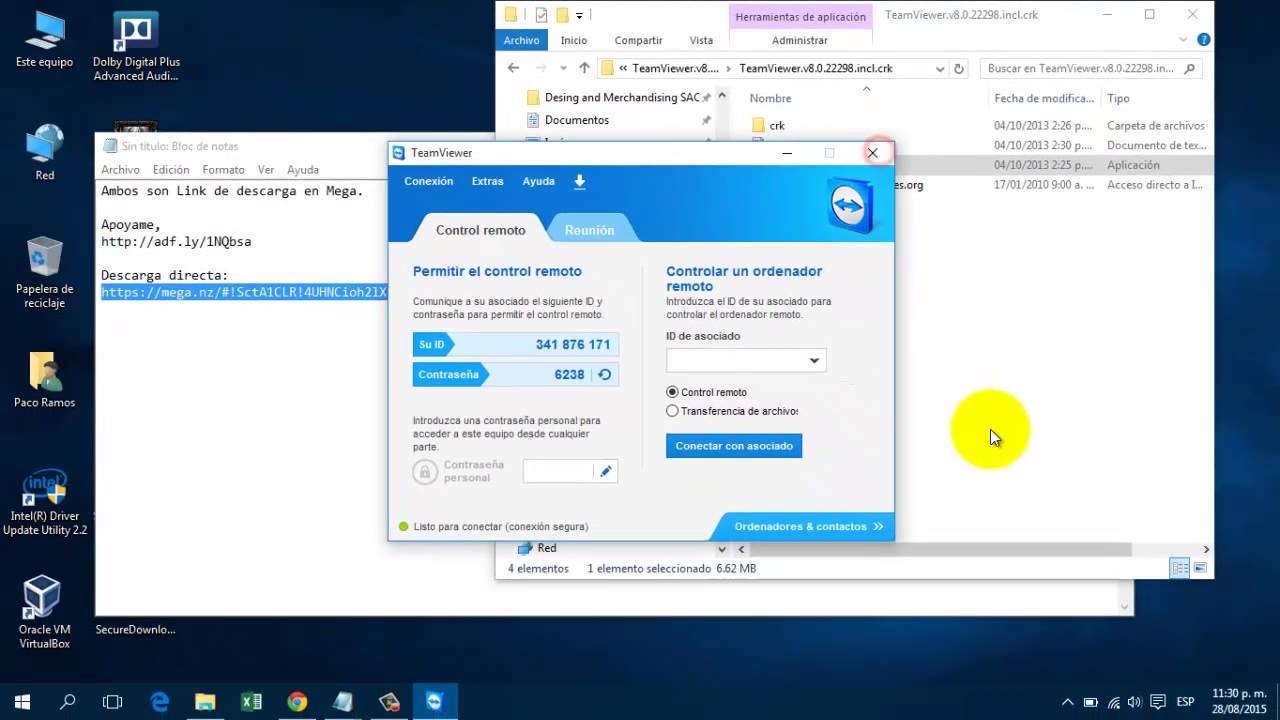Select the Red network desktop icon
The height and width of the screenshot is (720, 1280).
[x=44, y=152]
